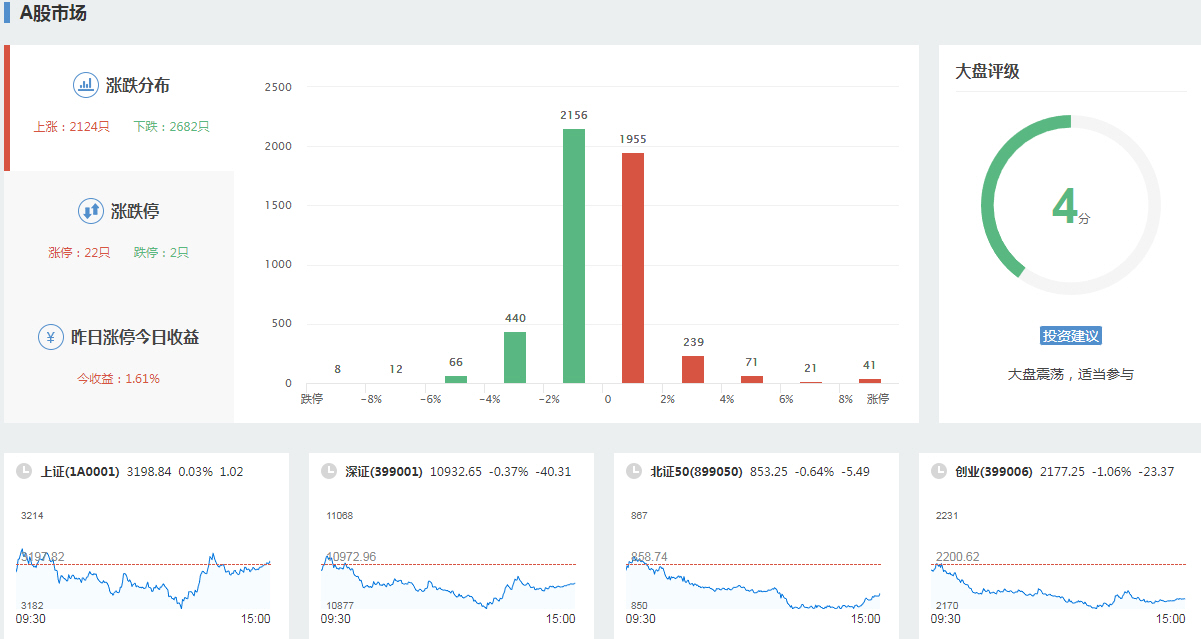Click the clock icon beside 上证

[24, 472]
